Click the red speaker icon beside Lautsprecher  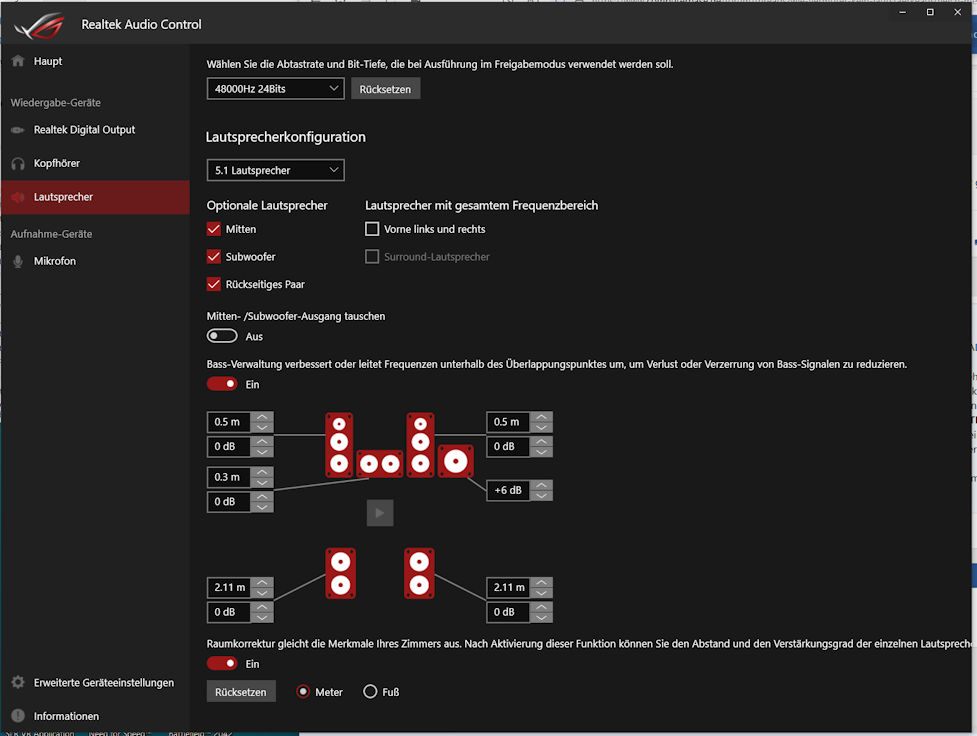pyautogui.click(x=17, y=197)
